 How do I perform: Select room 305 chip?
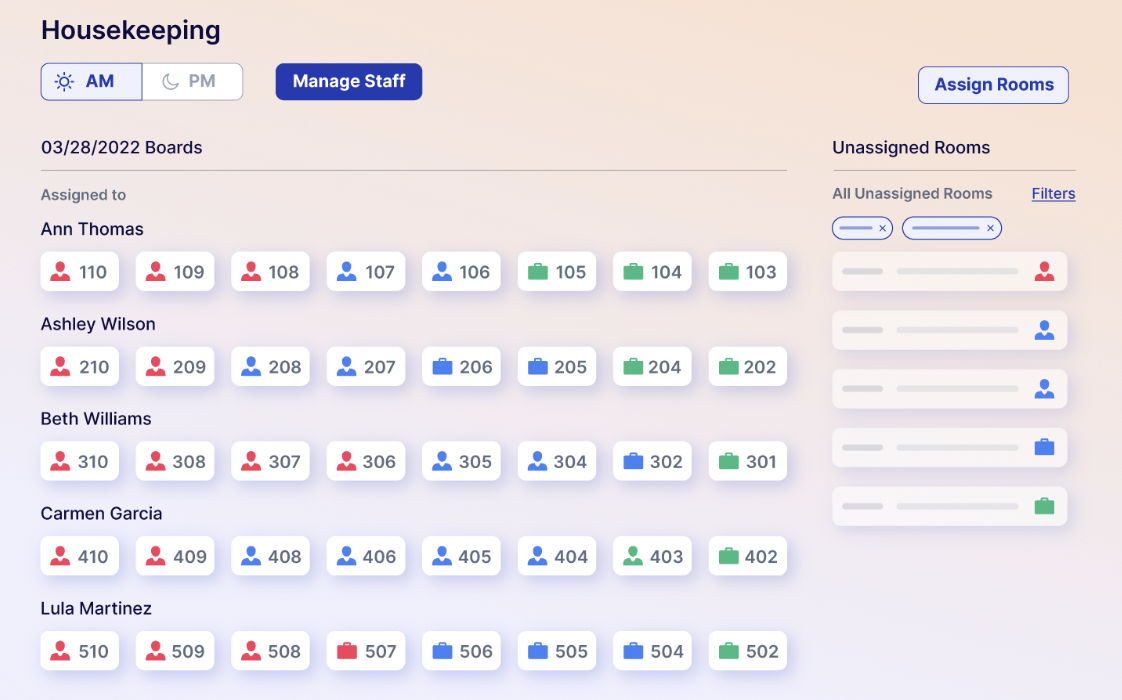[462, 461]
